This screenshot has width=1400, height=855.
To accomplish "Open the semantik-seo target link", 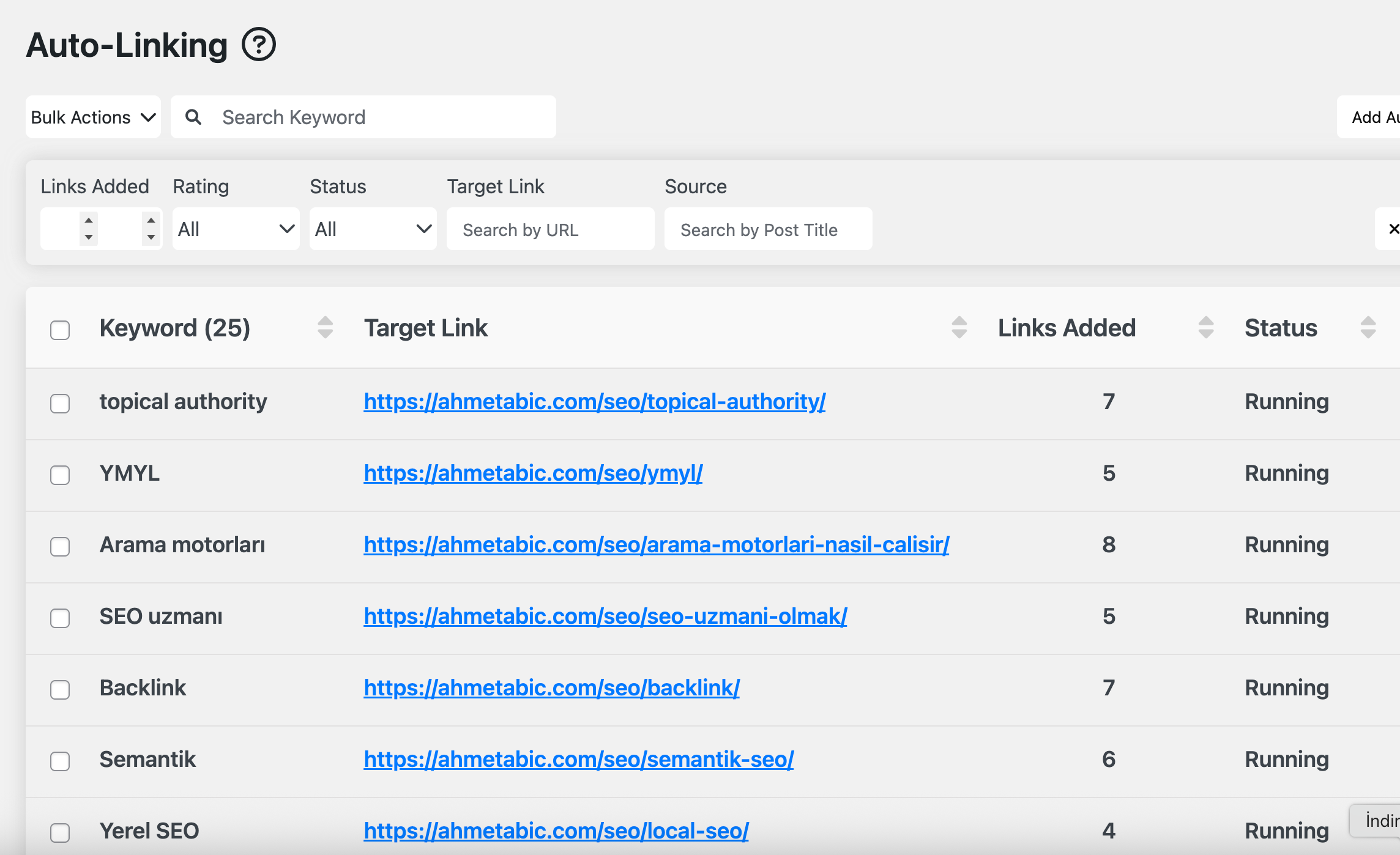I will 579,759.
